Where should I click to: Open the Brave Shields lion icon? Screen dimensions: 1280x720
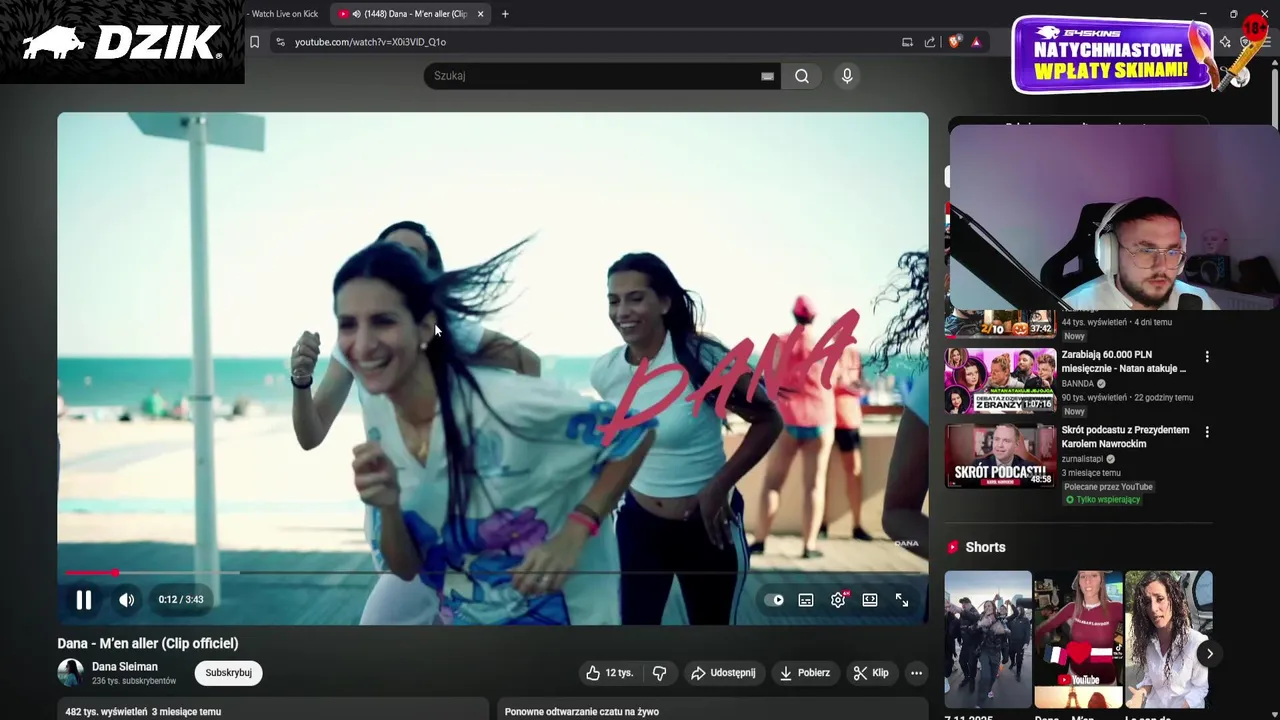coord(955,42)
